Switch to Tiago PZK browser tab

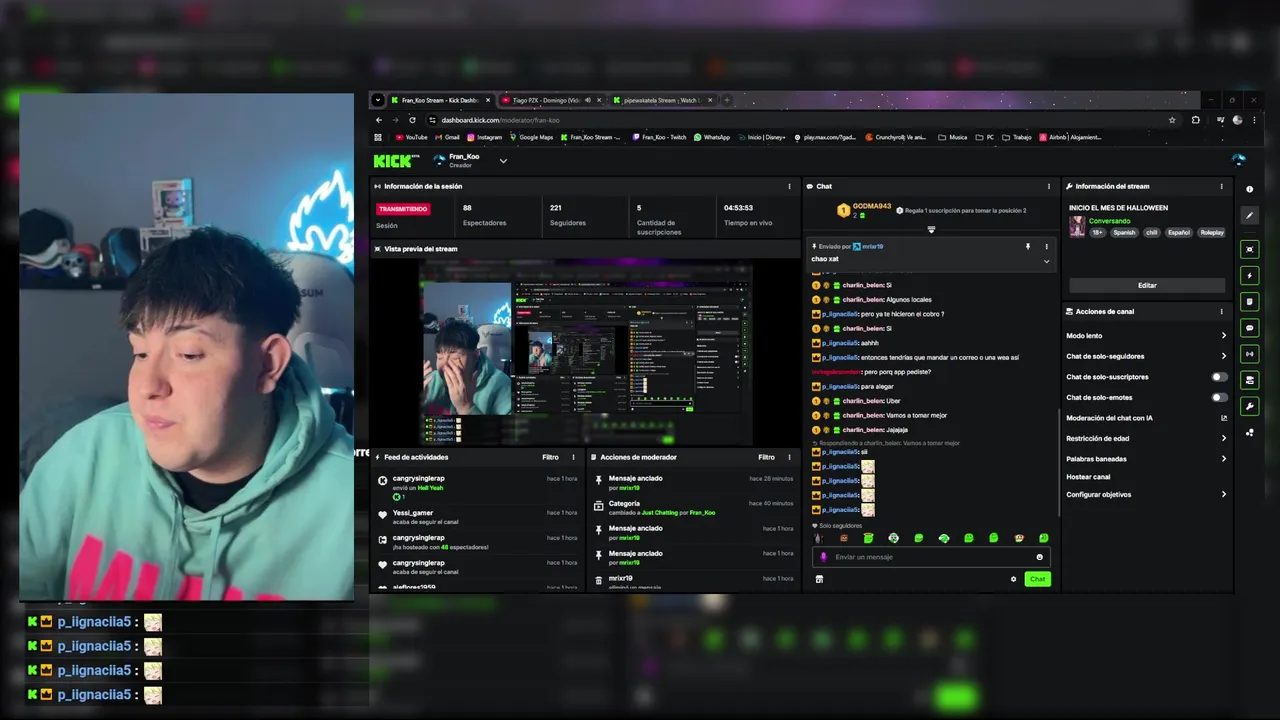(x=551, y=100)
